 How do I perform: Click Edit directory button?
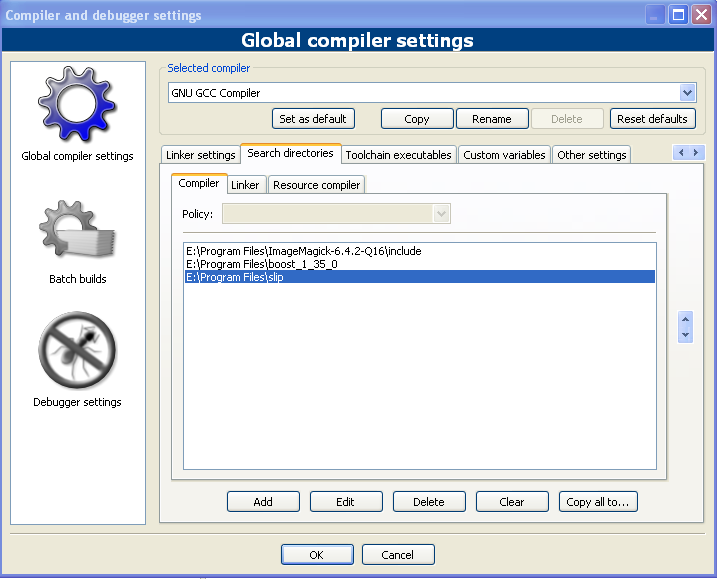pyautogui.click(x=346, y=502)
